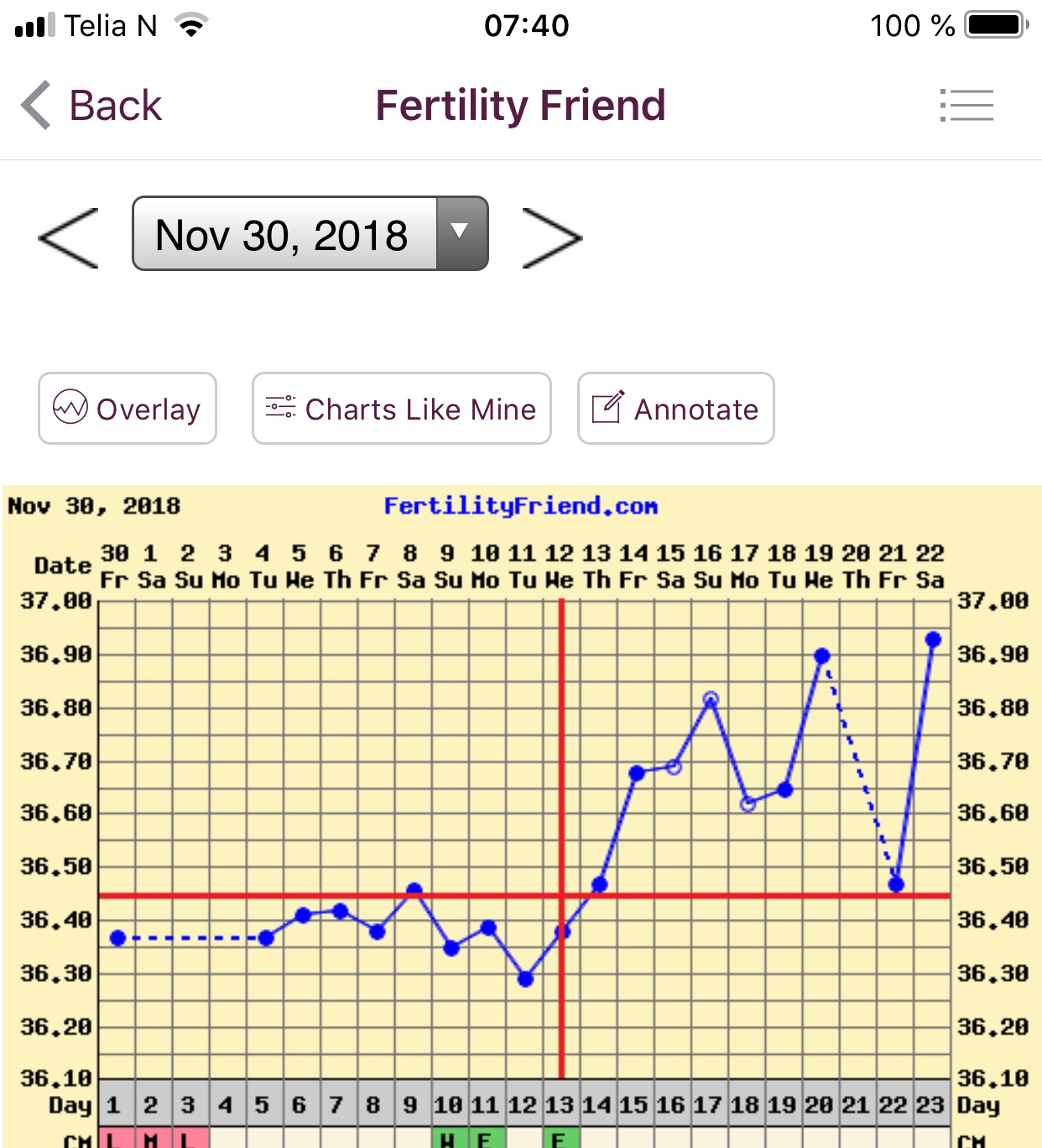Tap the Fertility Friend title
This screenshot has width=1042, height=1148.
pyautogui.click(x=520, y=106)
